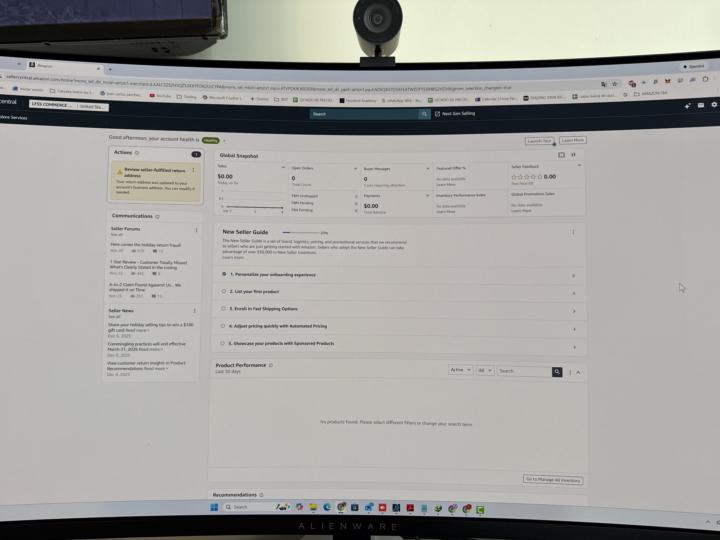Open the customer return insights news item

[146, 366]
